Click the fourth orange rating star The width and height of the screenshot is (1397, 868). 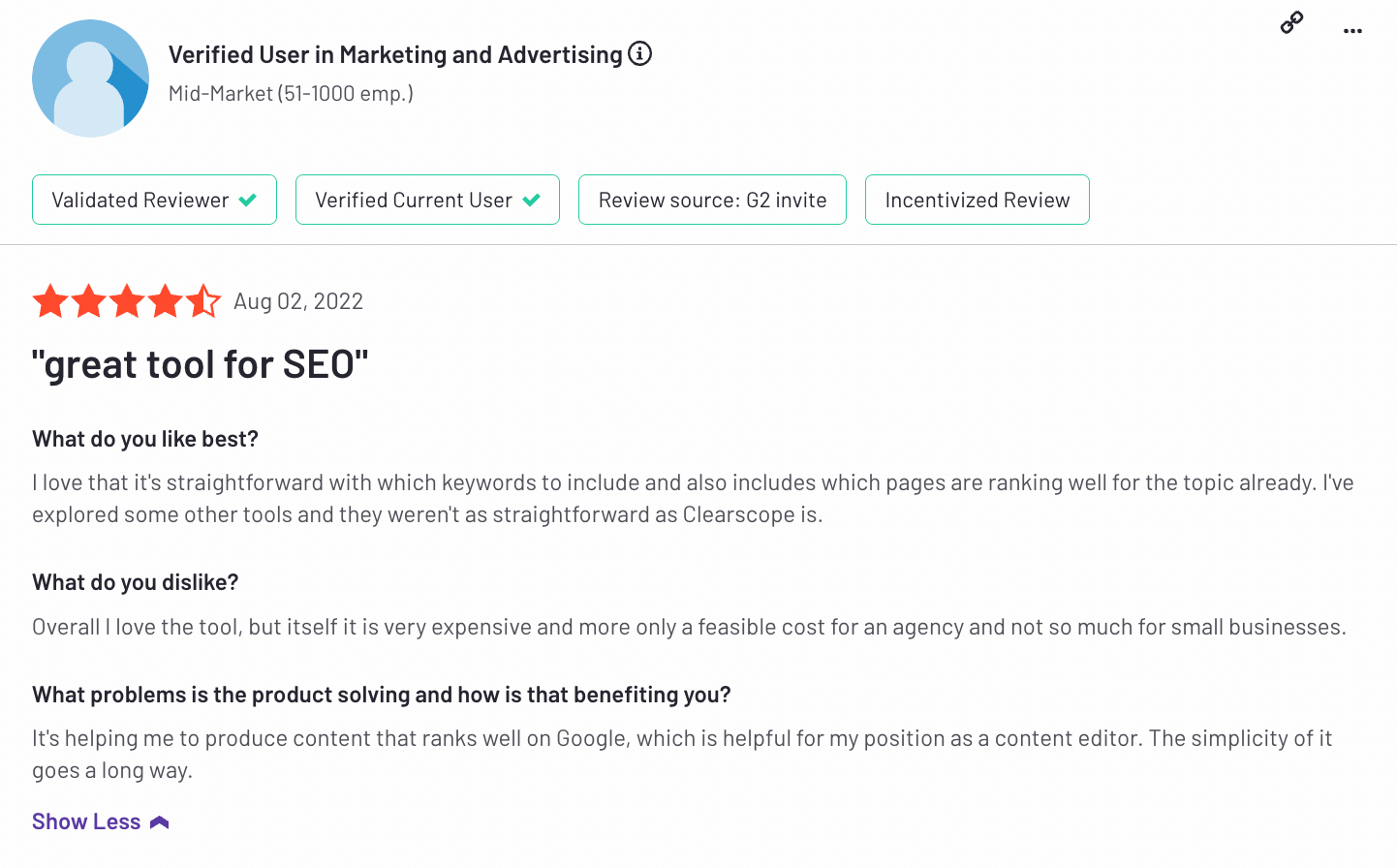(x=166, y=301)
